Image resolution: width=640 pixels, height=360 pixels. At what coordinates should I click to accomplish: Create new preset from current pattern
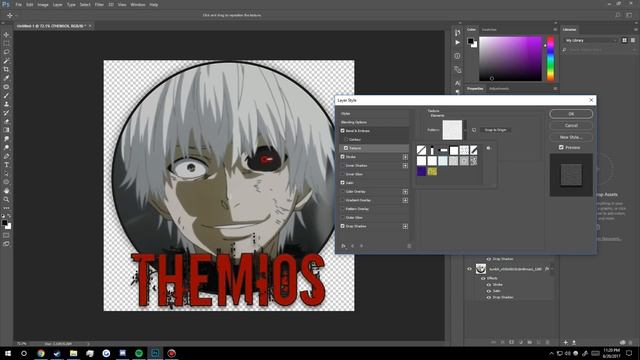click(x=474, y=130)
